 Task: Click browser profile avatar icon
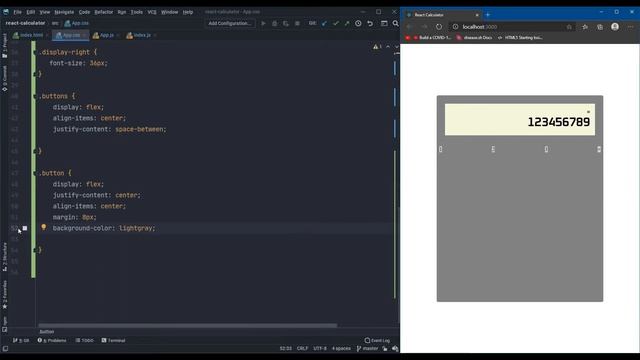coord(615,27)
